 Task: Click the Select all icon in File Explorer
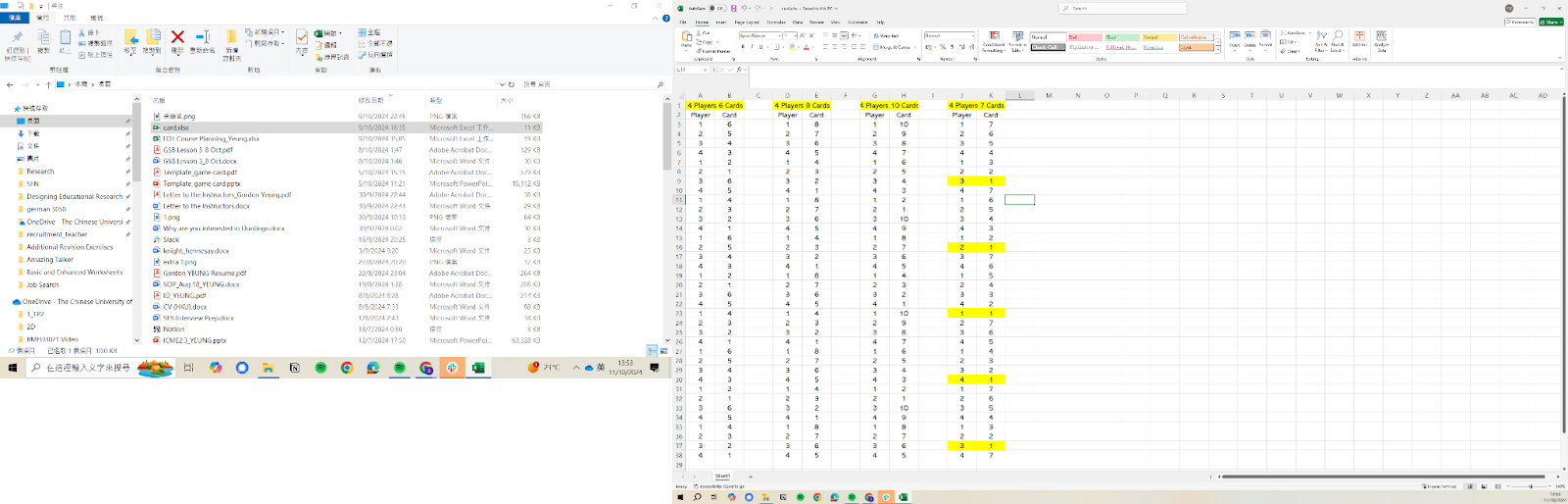point(362,32)
